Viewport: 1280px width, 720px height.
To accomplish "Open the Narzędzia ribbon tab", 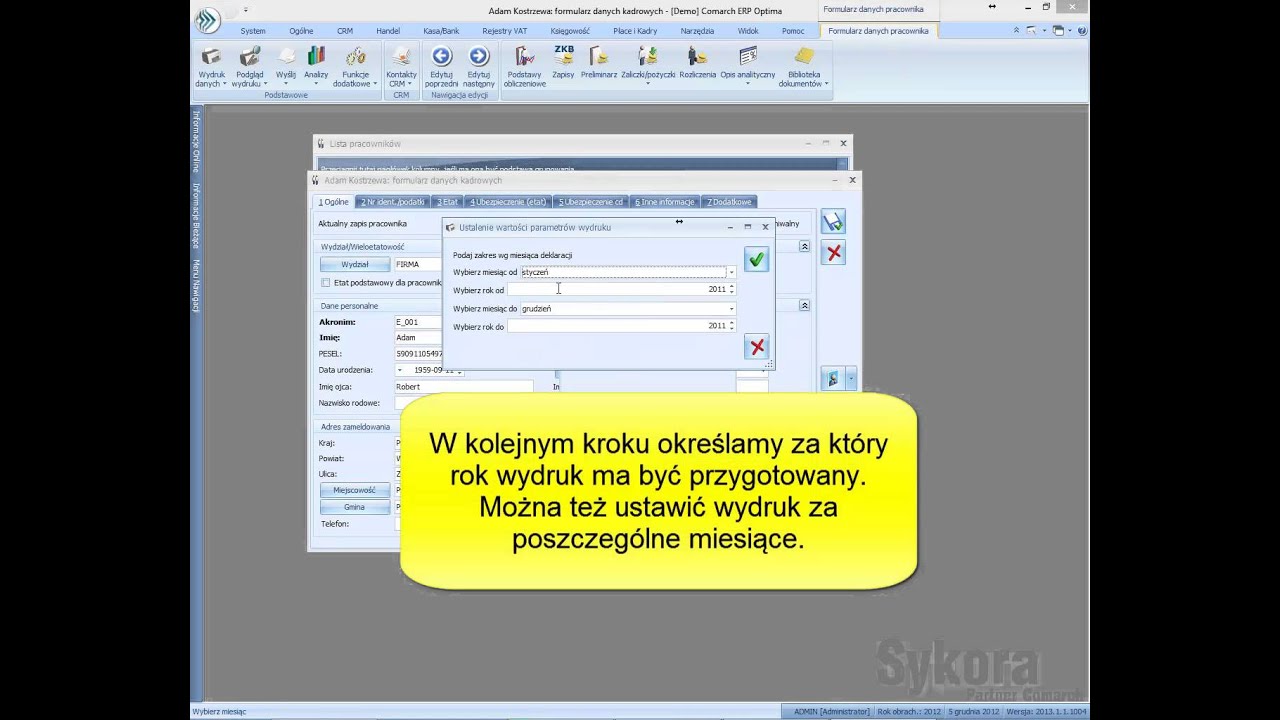I will (x=697, y=31).
